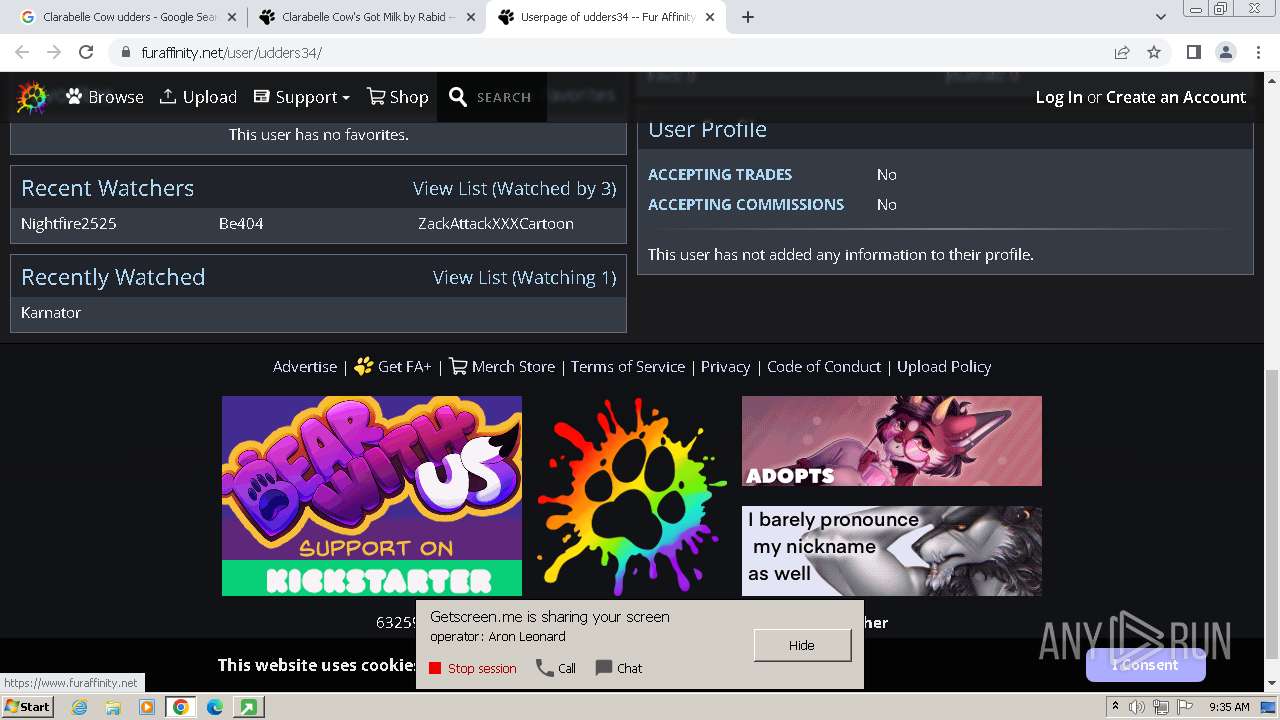This screenshot has height=720, width=1280.
Task: Open the Merch Store footer link
Action: (x=502, y=366)
